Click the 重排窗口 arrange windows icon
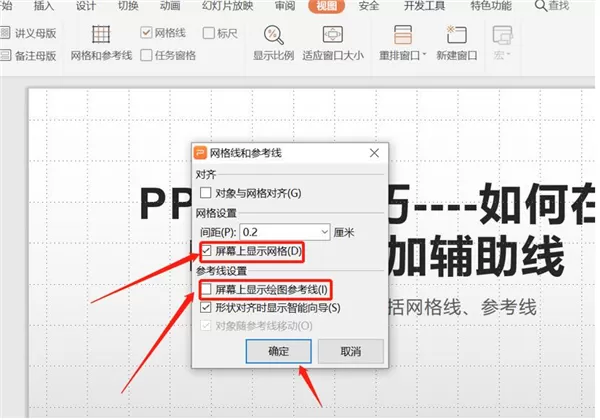This screenshot has height=420, width=600. [403, 34]
